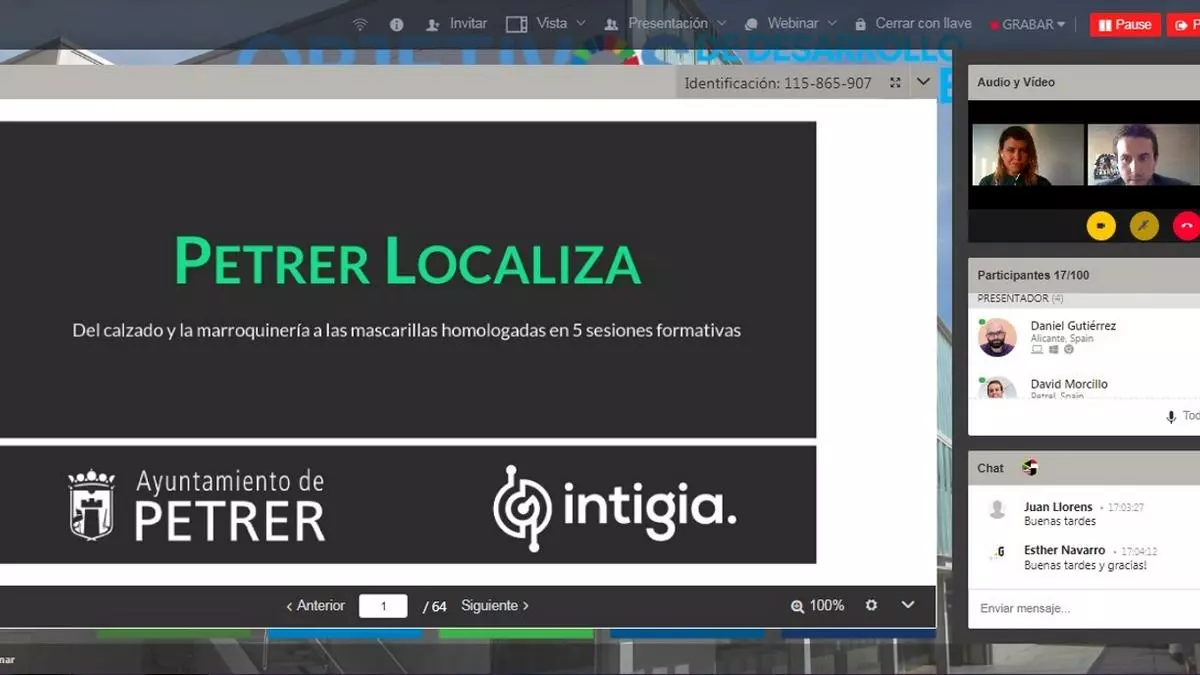1200x675 pixels.
Task: Click the microphone icon below participants list
Action: coord(1171,416)
